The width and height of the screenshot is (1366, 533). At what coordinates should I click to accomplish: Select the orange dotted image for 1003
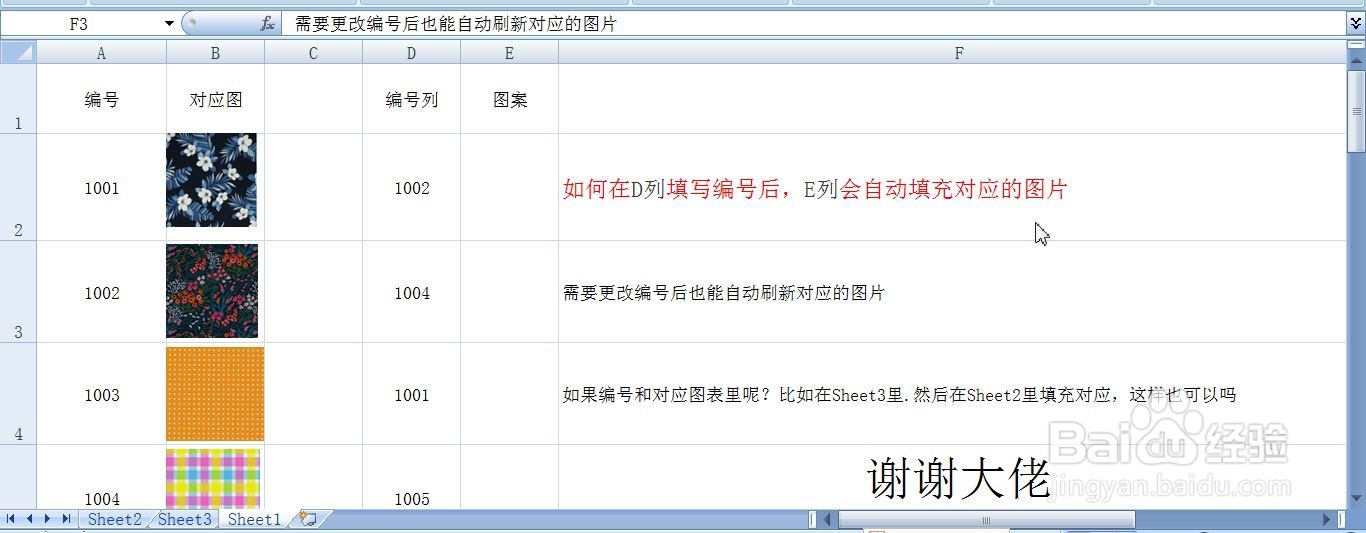(215, 394)
